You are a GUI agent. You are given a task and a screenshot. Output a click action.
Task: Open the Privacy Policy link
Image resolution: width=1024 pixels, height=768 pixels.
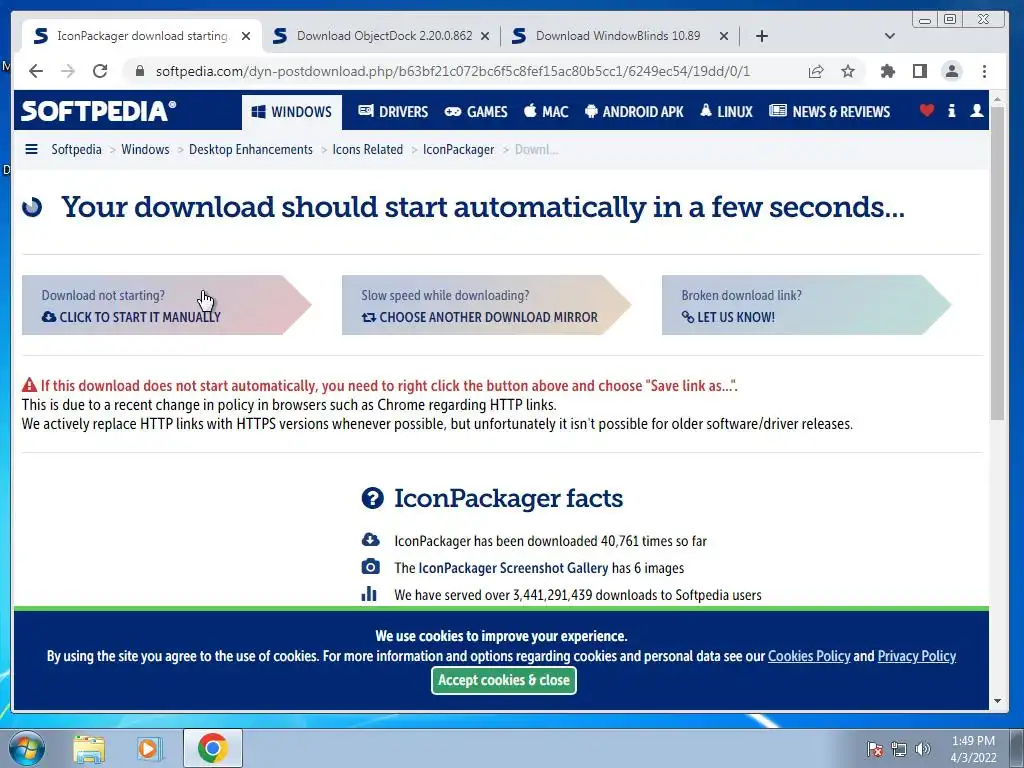[916, 656]
